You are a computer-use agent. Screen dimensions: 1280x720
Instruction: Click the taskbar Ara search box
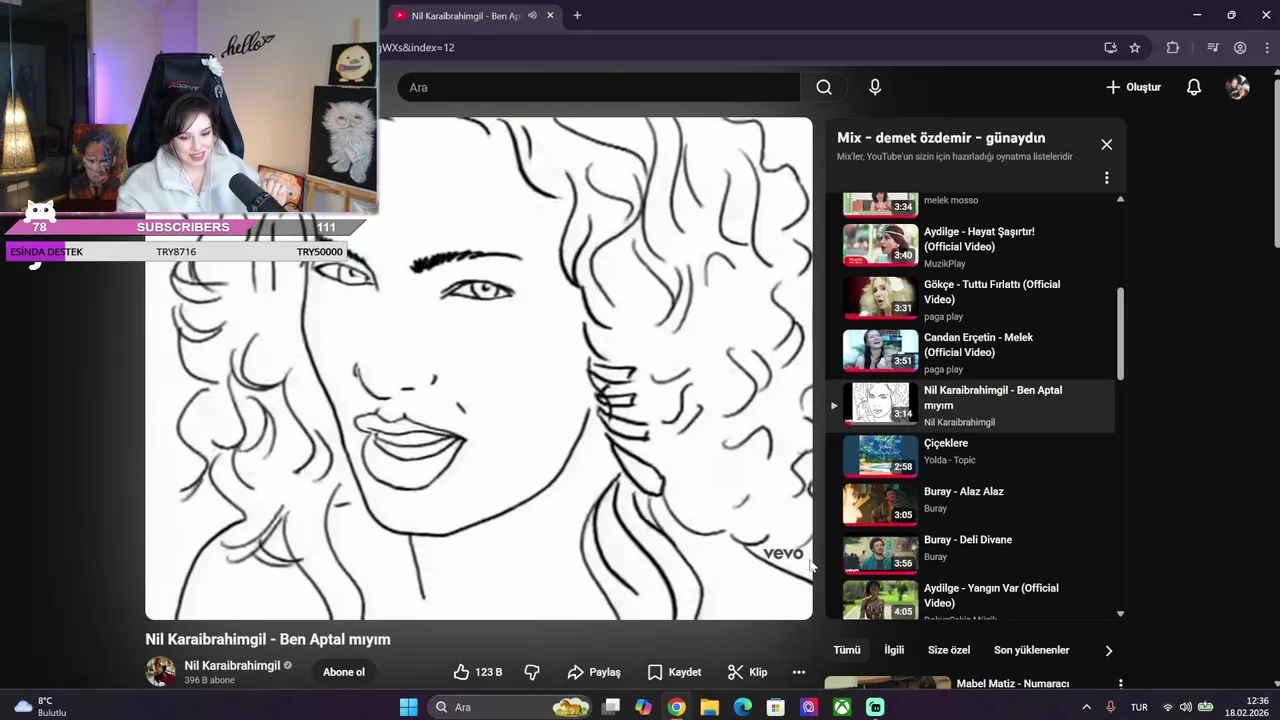point(511,707)
